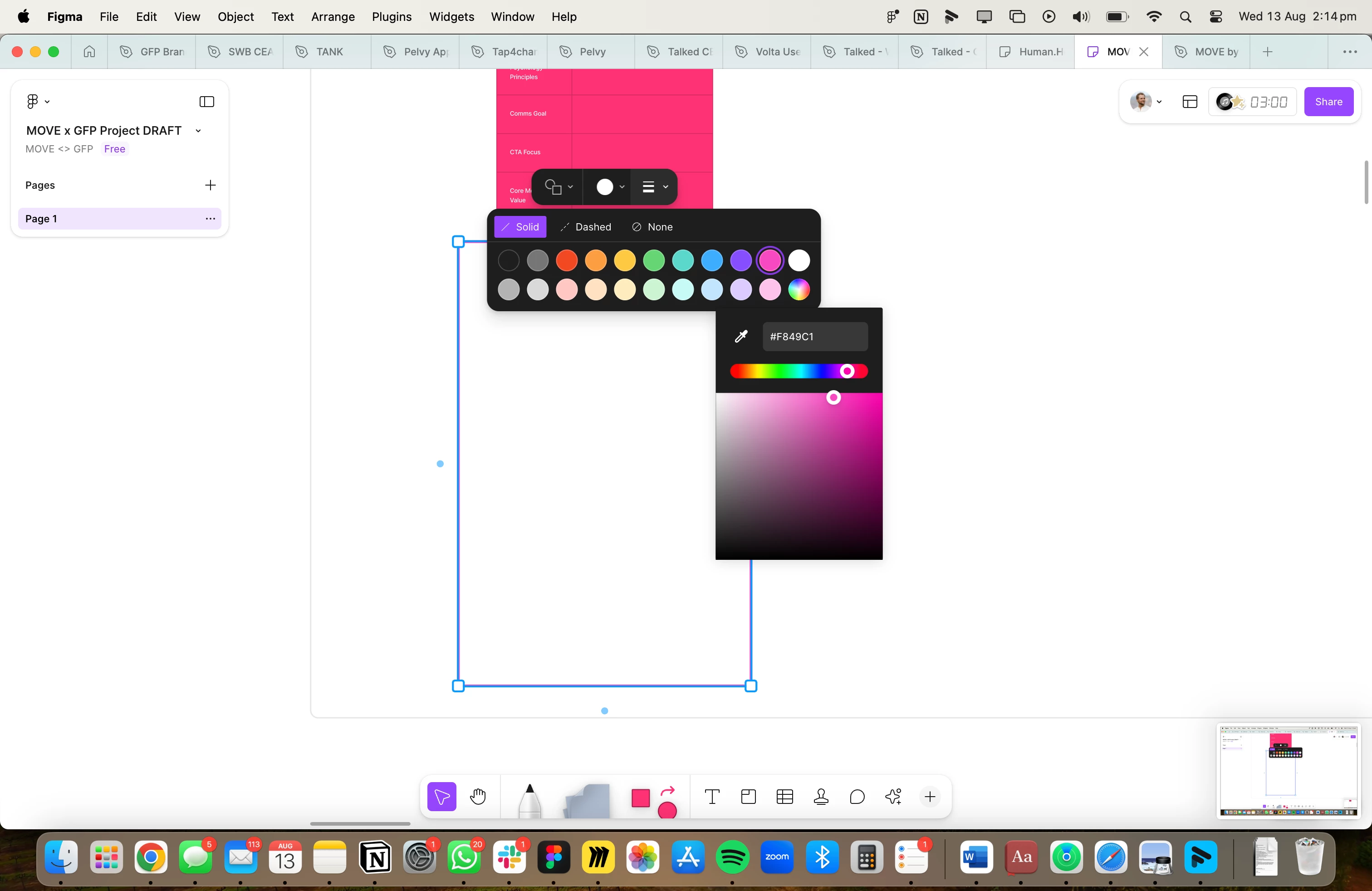
Task: Open the View menu
Action: point(187,17)
